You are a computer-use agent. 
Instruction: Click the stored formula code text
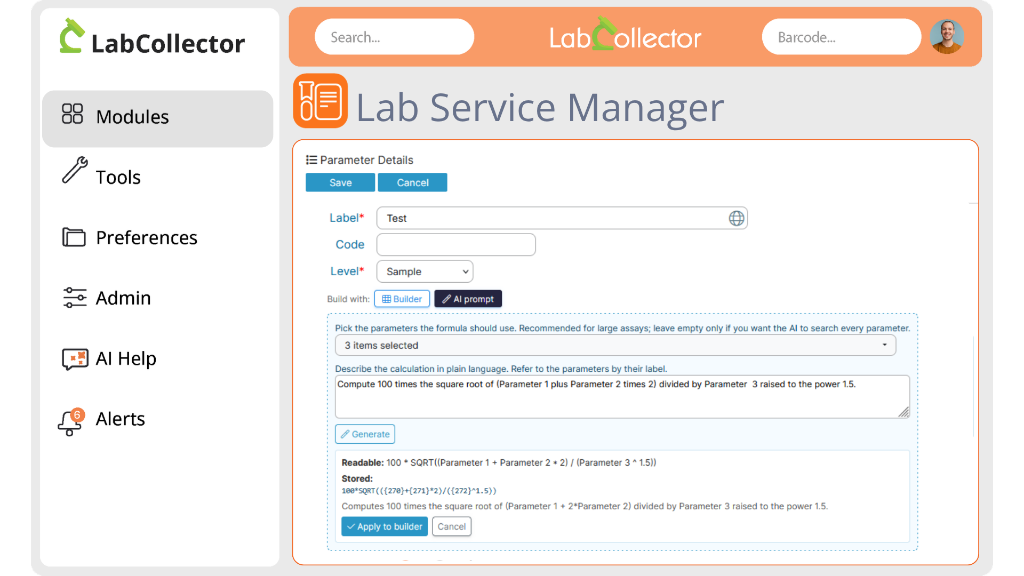[x=419, y=491]
